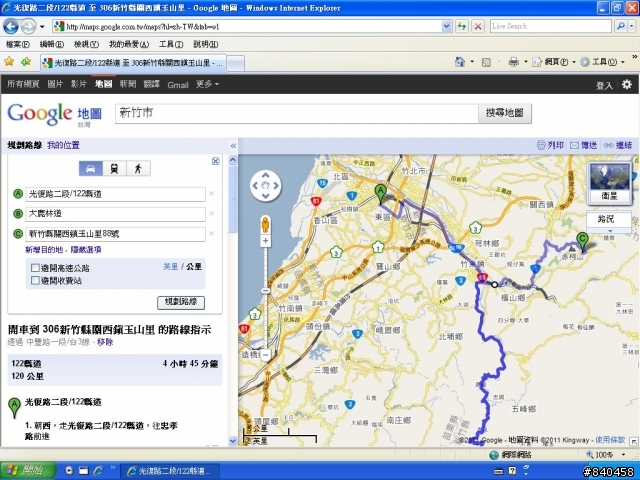
Task: Click add to favorites icon
Action: (x=26, y=62)
